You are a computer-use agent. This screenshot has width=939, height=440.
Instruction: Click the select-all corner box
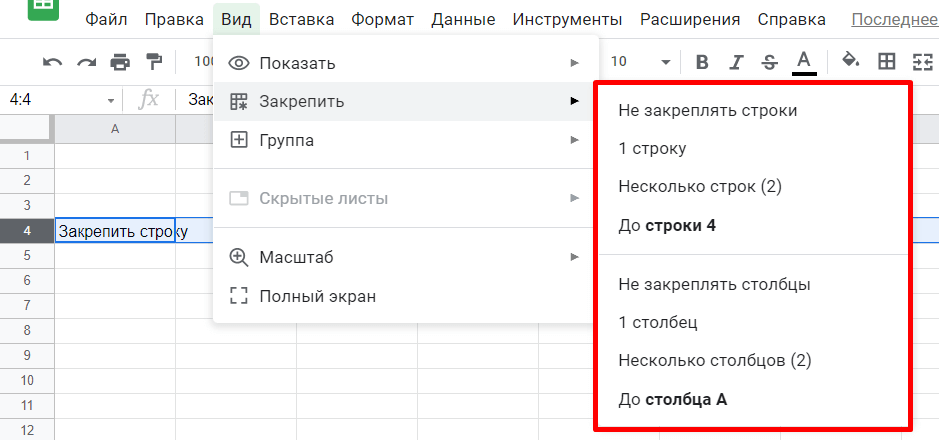(x=27, y=129)
